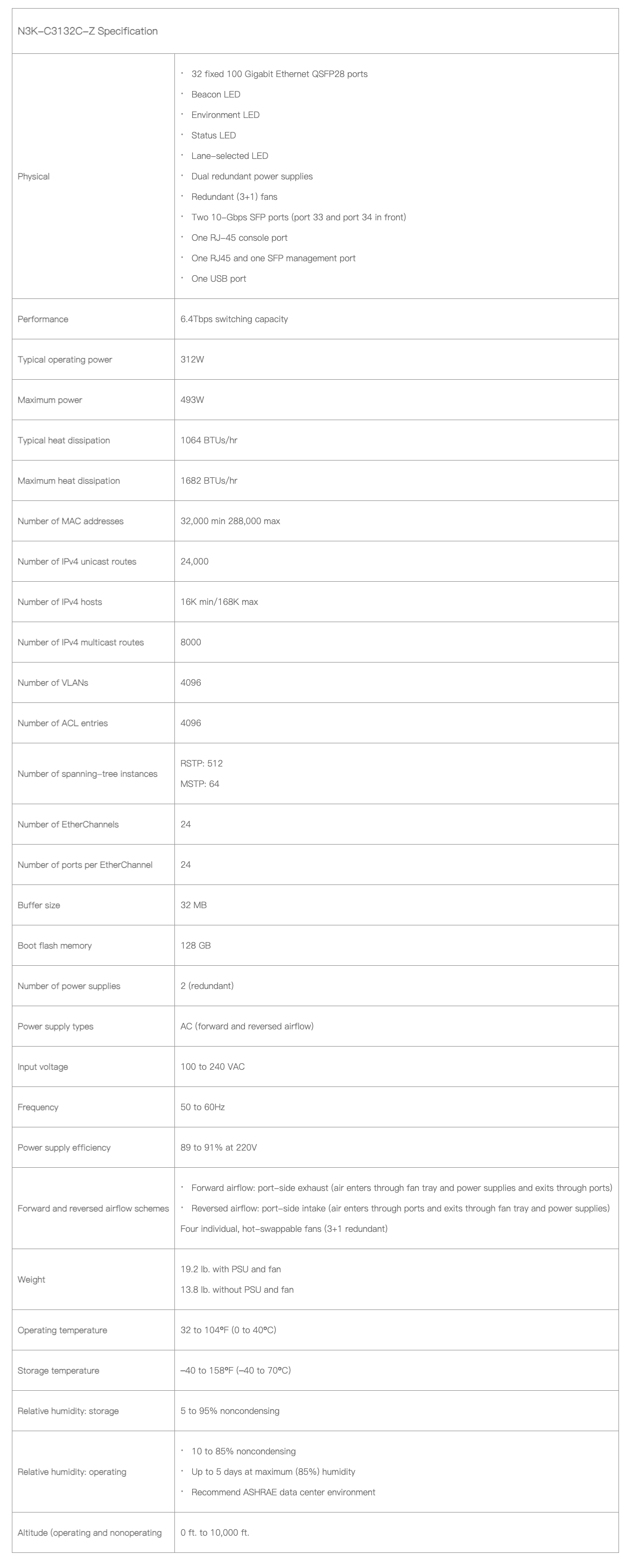Click the Reversed airflow port-side intake bullet
The image size is (633, 1568).
point(400,1208)
